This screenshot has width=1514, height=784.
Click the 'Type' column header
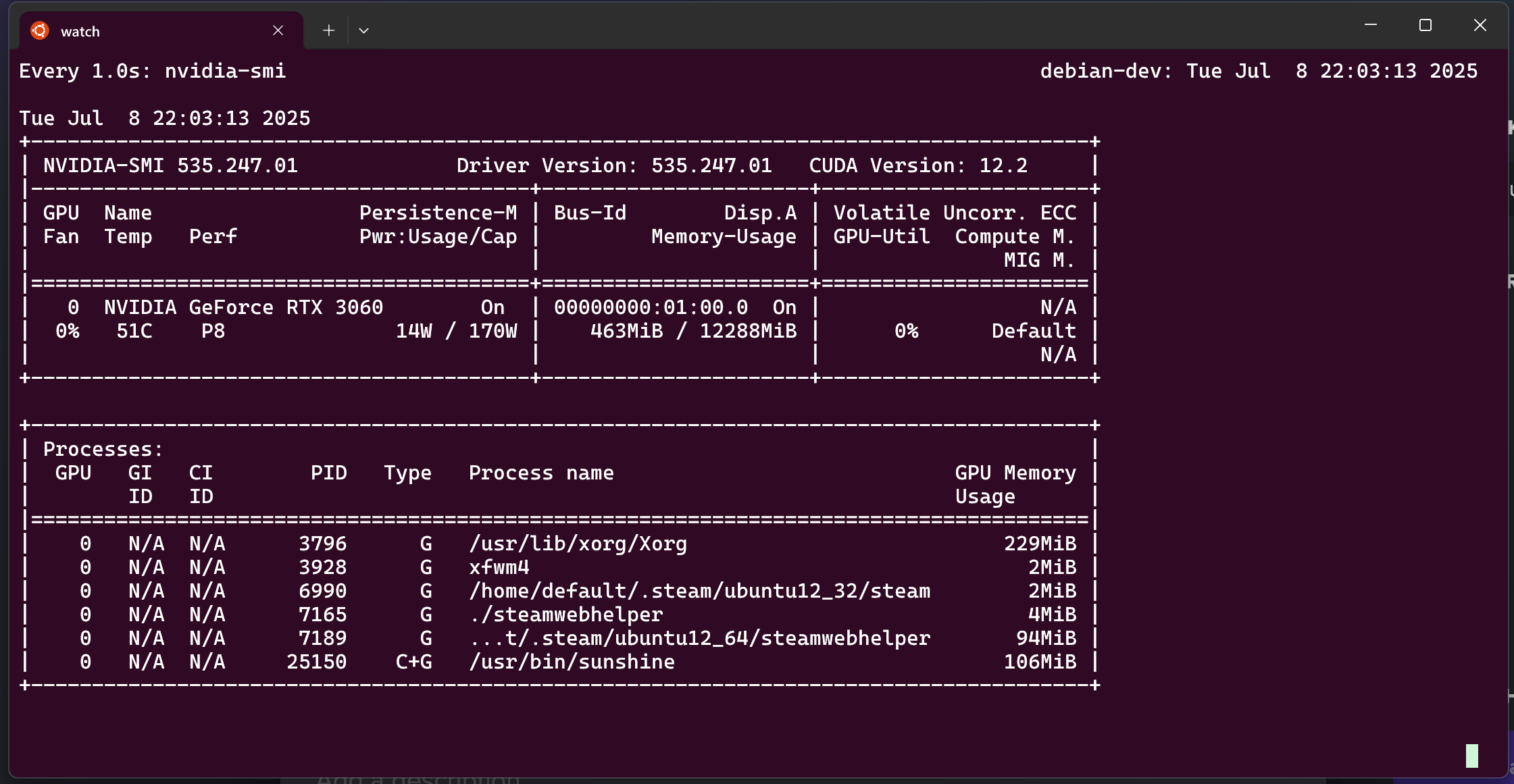coord(407,473)
